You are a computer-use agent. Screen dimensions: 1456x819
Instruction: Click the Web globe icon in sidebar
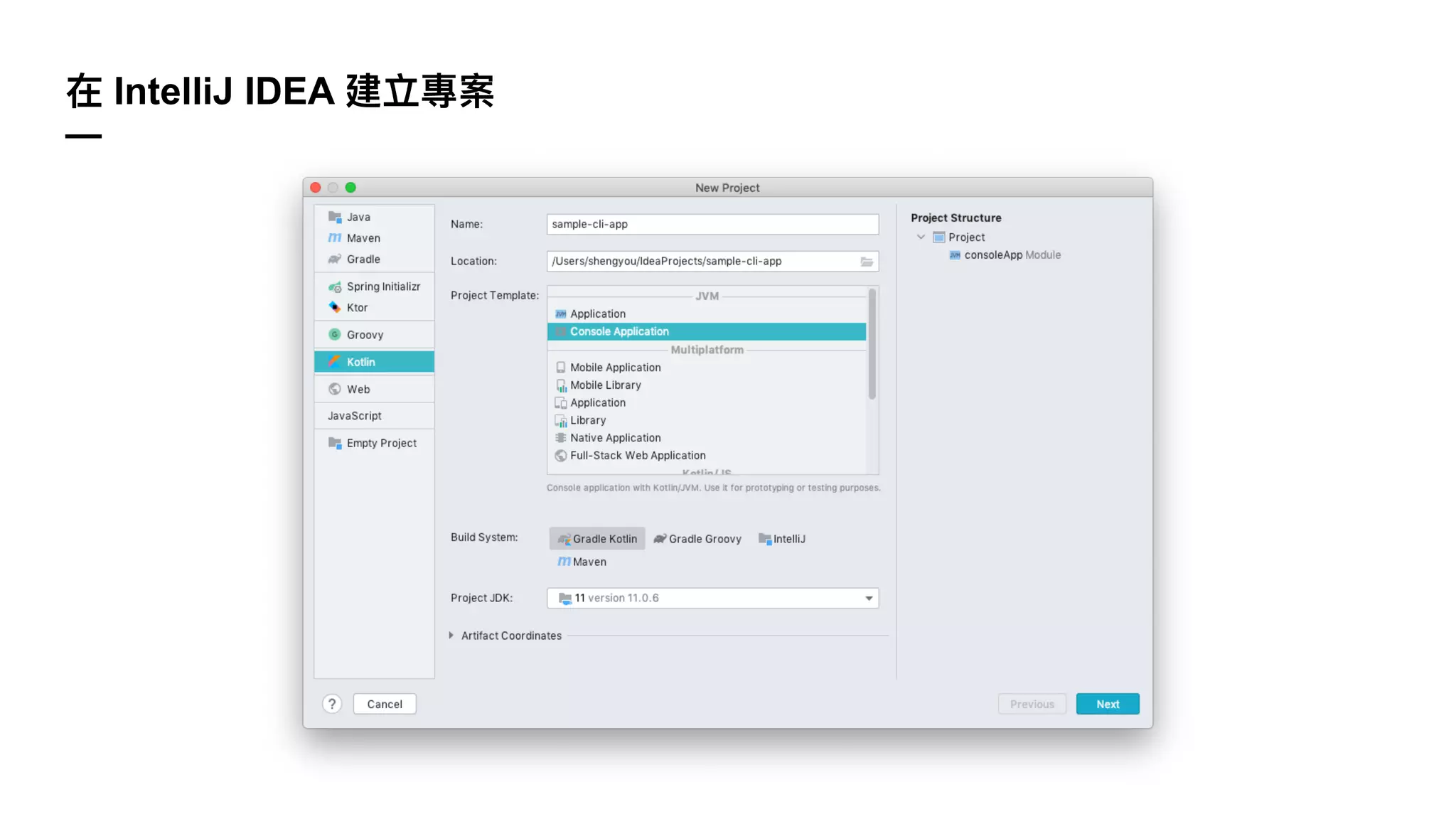[335, 389]
